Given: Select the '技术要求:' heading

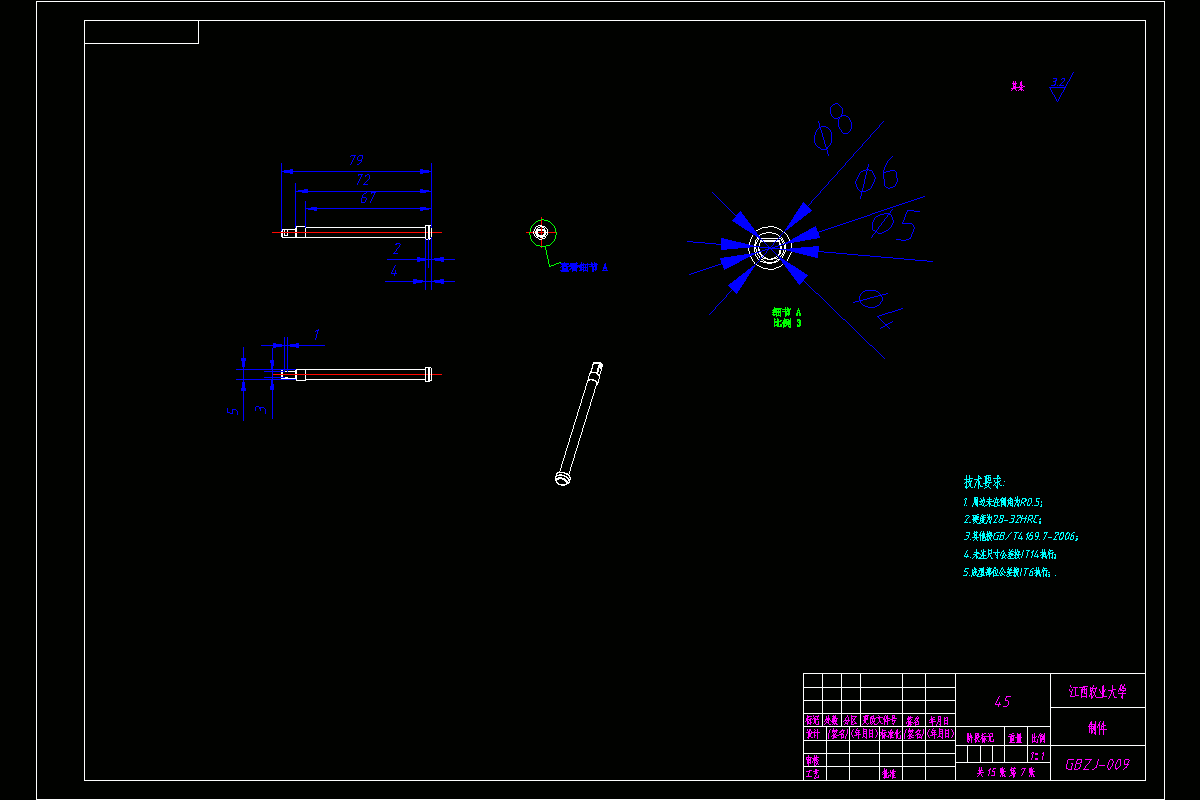Looking at the screenshot, I should click(x=984, y=482).
